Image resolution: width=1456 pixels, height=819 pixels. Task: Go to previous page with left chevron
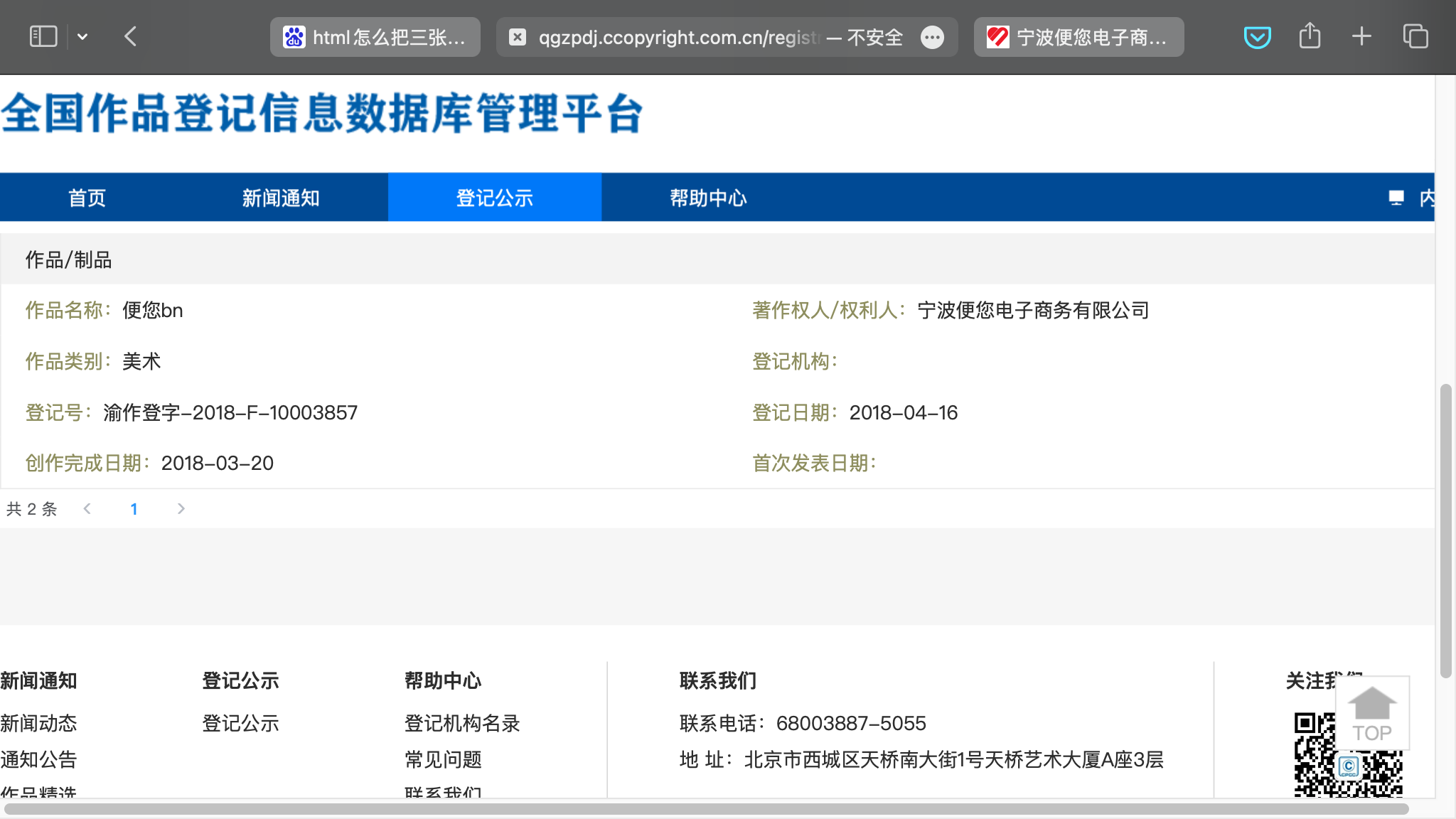(87, 509)
